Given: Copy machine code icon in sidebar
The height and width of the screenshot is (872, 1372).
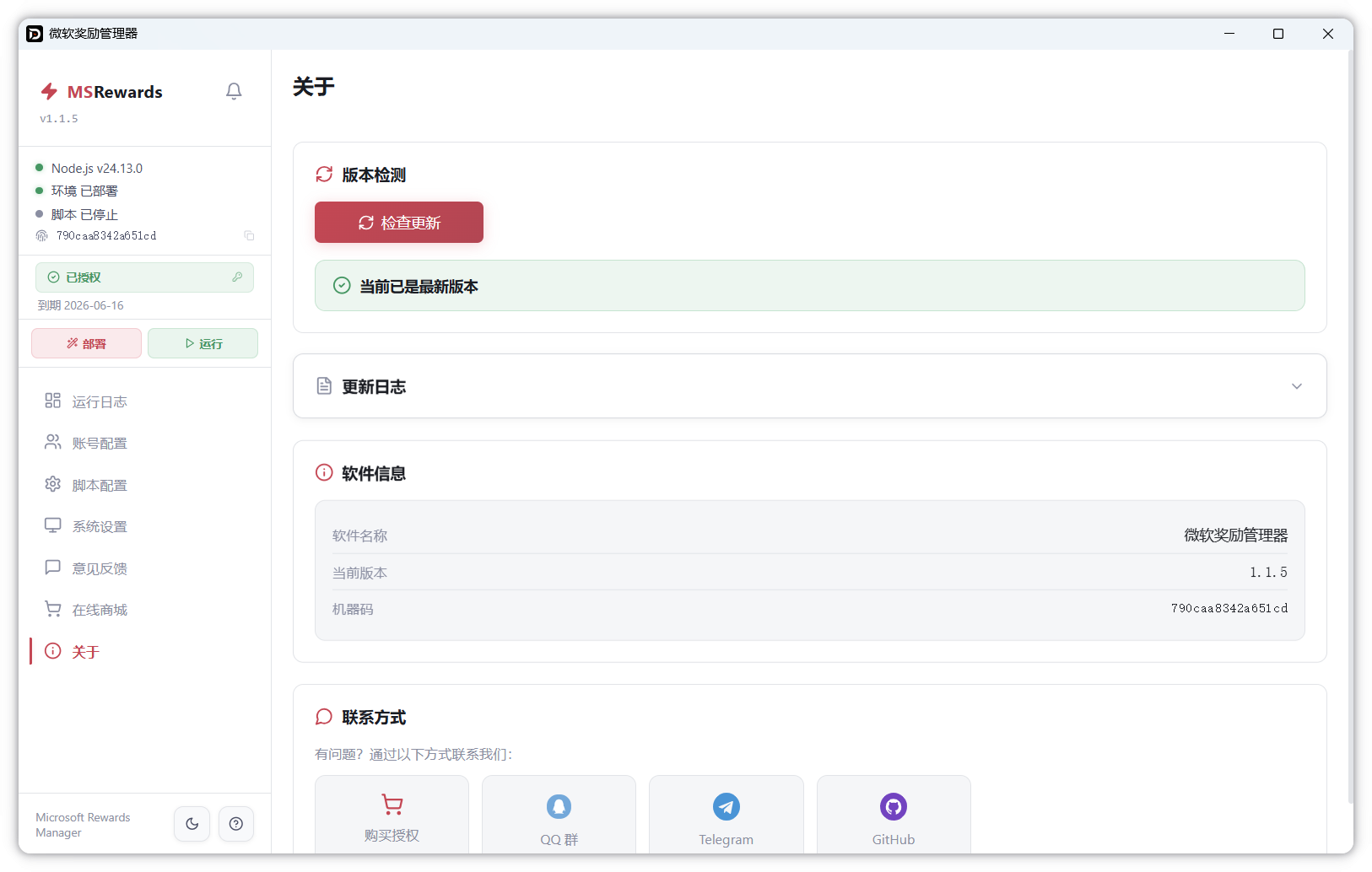Looking at the screenshot, I should (x=249, y=236).
